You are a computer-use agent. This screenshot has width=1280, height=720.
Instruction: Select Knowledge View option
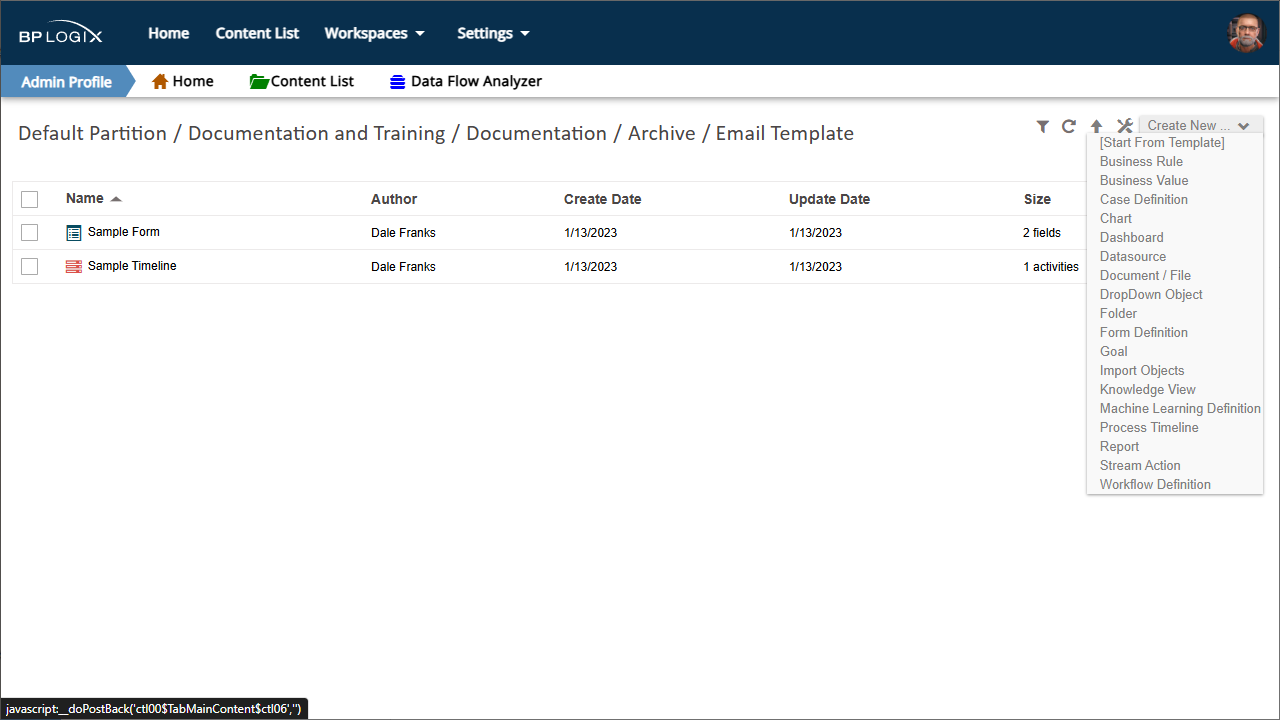pos(1148,390)
